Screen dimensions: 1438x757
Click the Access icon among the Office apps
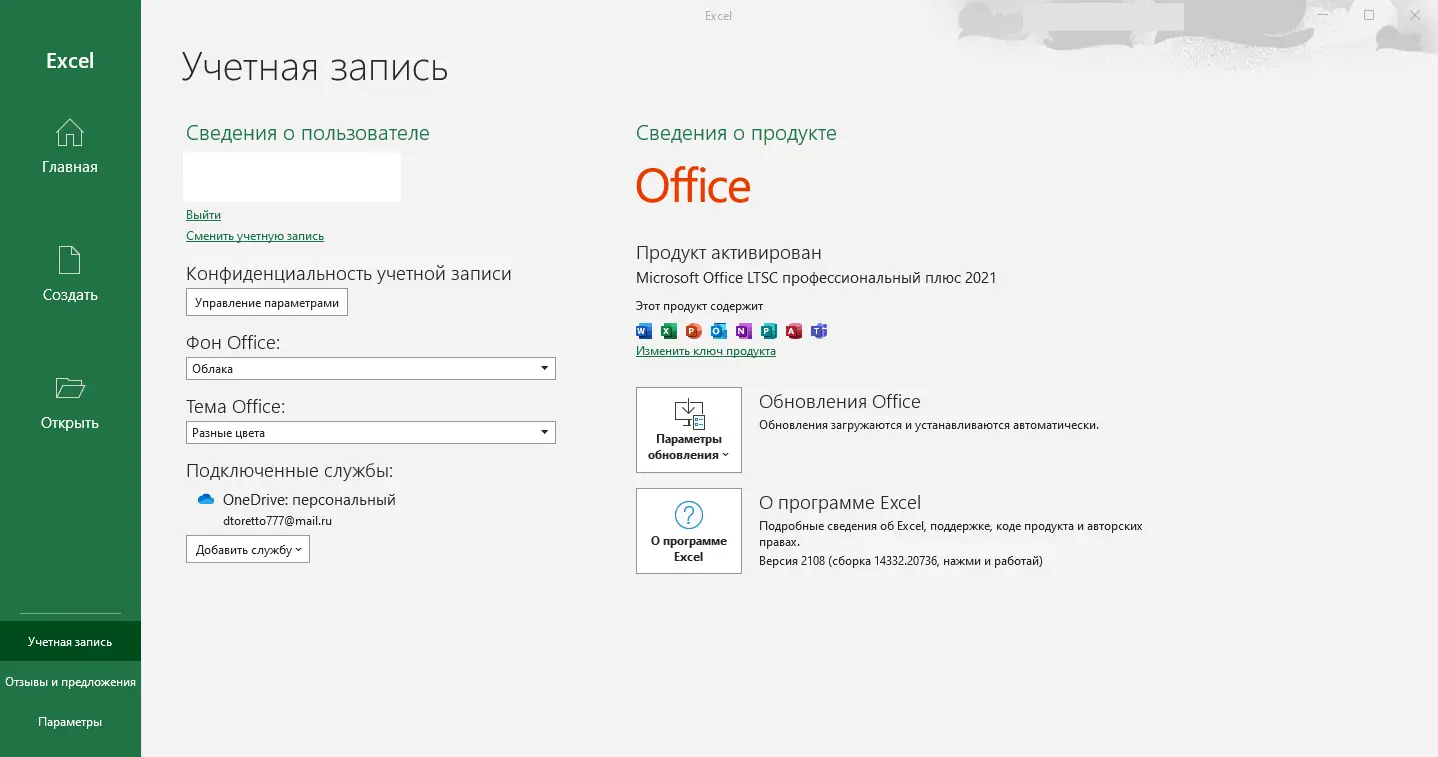[x=793, y=331]
